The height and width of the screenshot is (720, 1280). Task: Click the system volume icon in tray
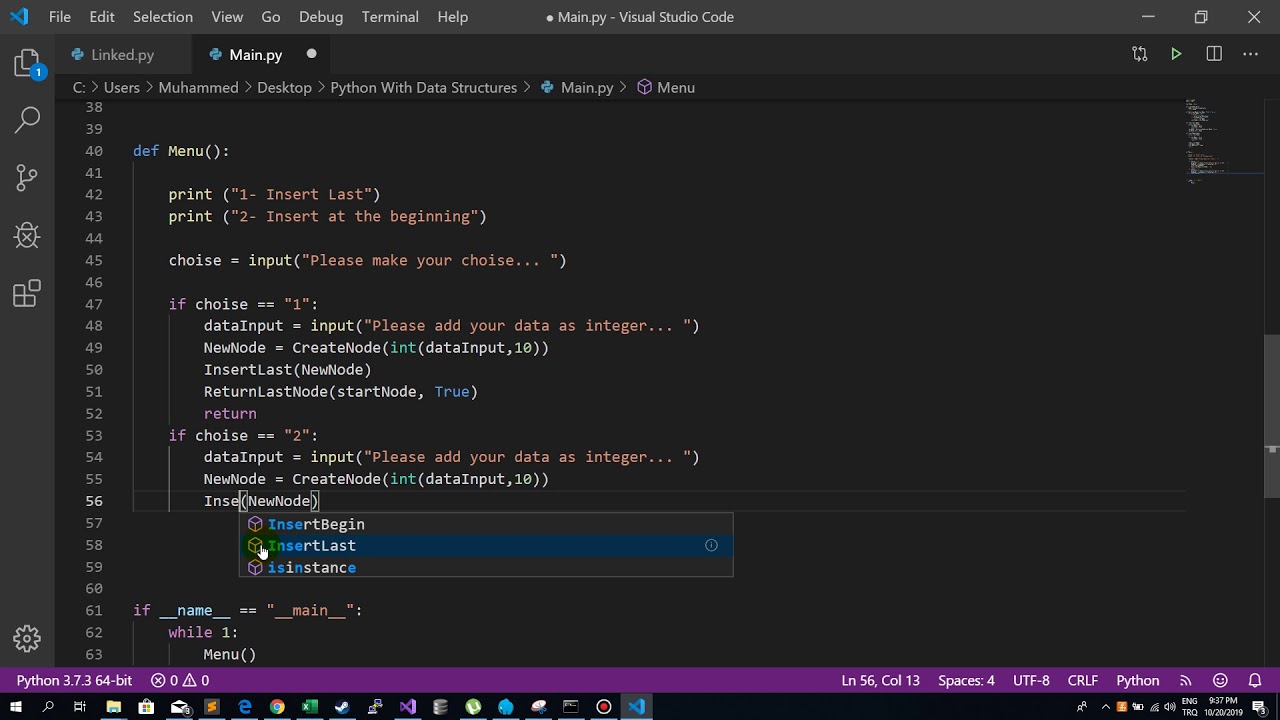pos(1170,707)
